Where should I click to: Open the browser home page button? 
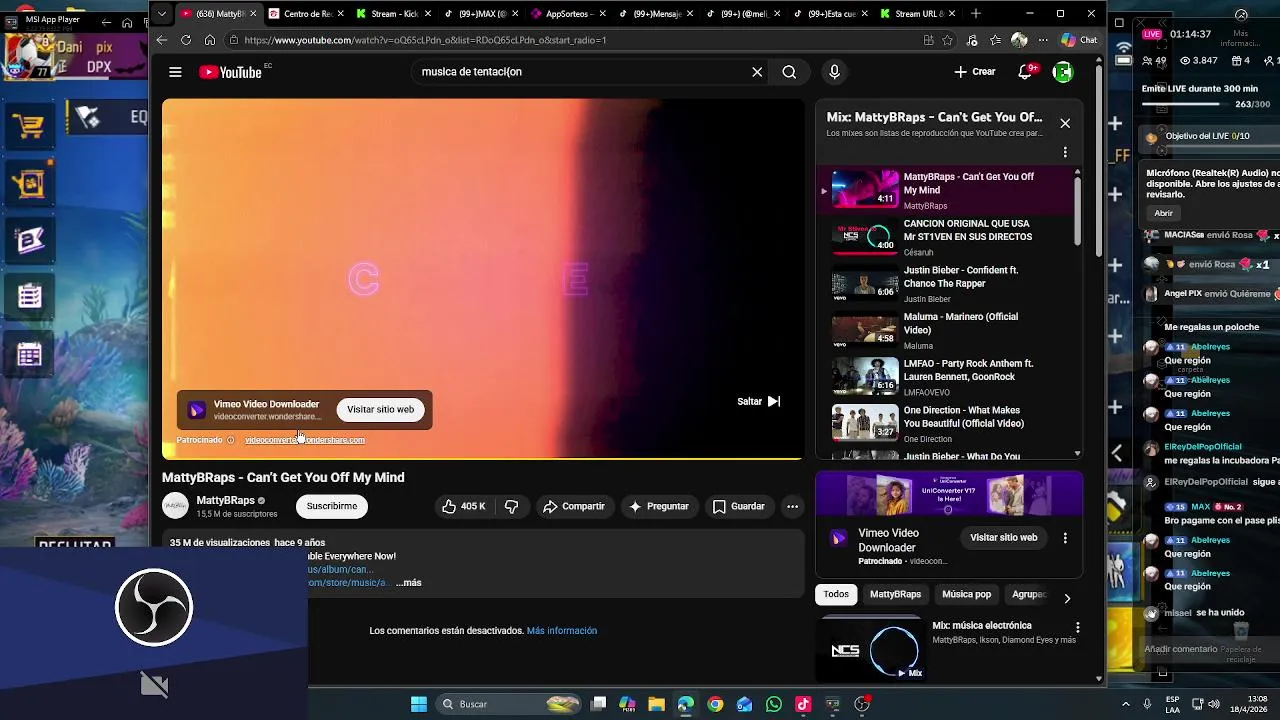tap(210, 40)
